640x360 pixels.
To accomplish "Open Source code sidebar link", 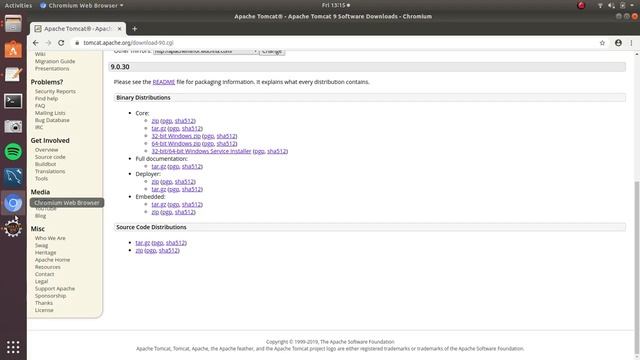I will pos(50,157).
